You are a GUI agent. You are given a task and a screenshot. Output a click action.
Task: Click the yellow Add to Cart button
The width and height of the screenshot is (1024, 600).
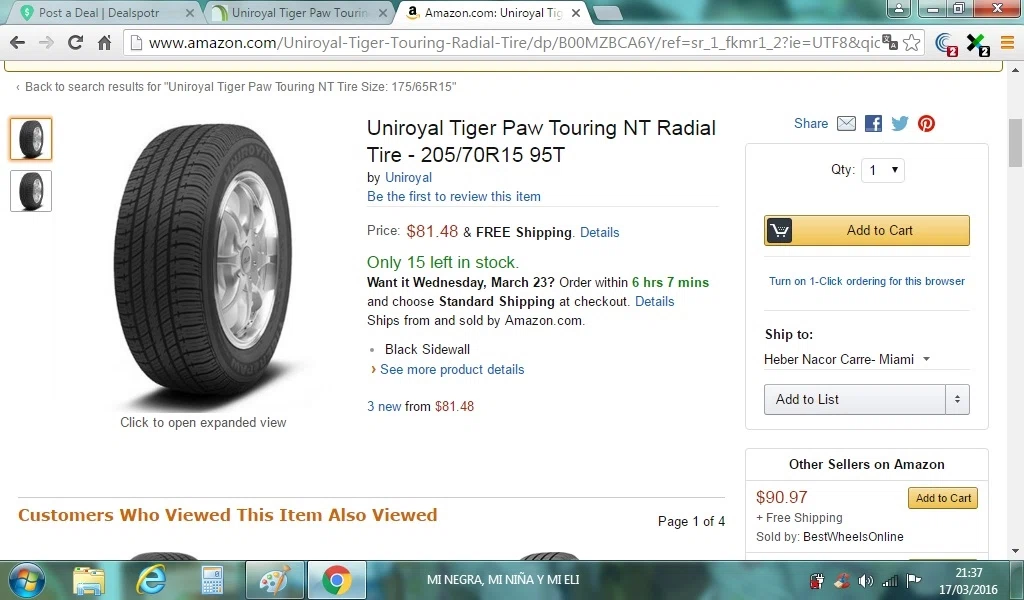point(866,231)
